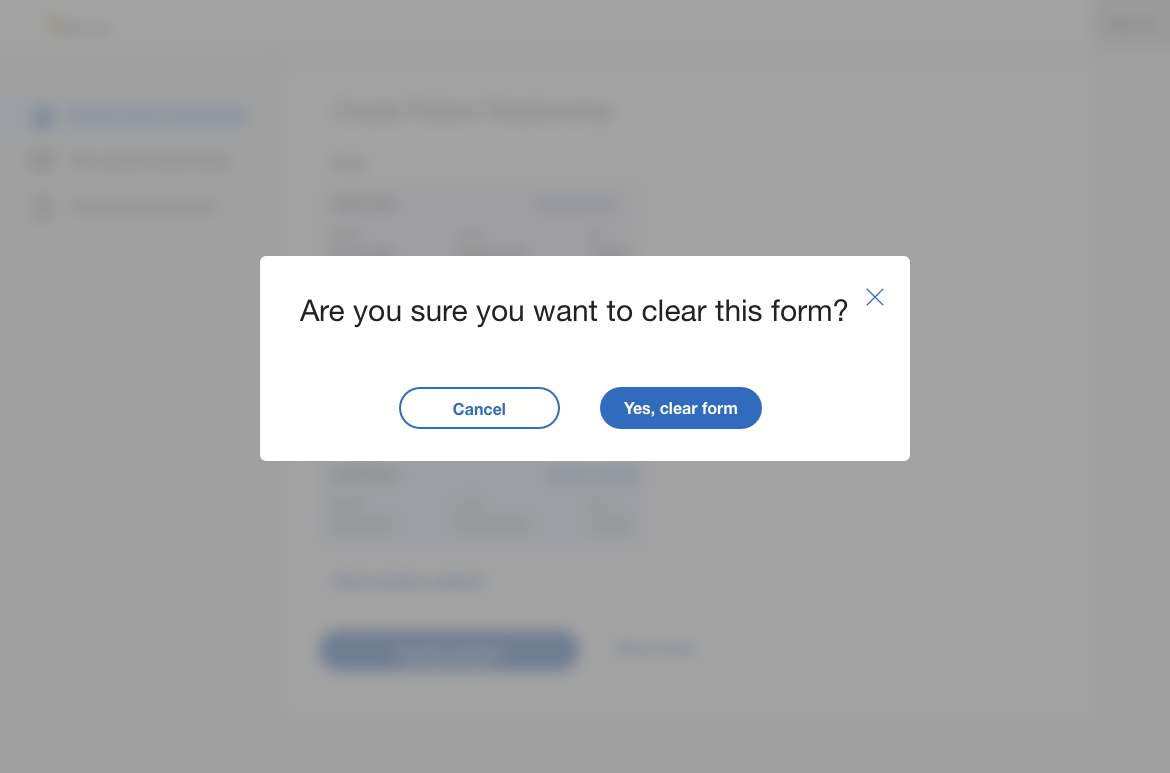Open the third sidebar menu label
1170x773 pixels.
pyautogui.click(x=143, y=207)
